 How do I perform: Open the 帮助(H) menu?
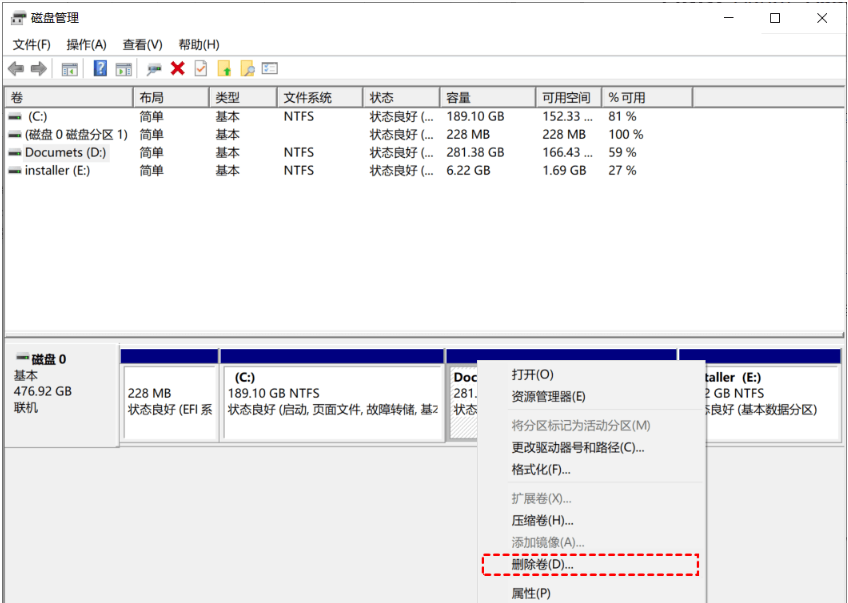click(199, 44)
